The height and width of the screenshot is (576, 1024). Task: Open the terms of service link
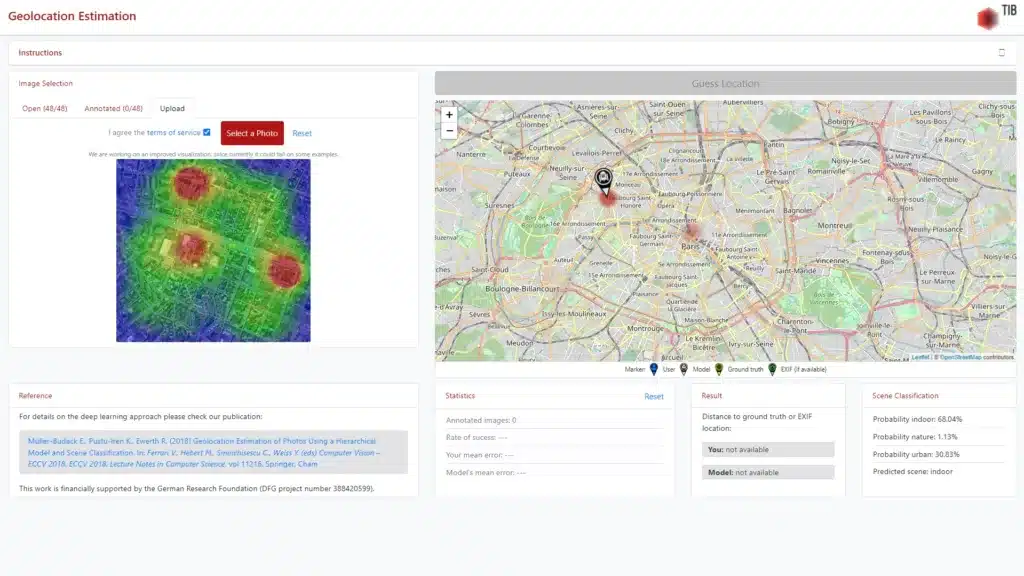click(x=174, y=133)
